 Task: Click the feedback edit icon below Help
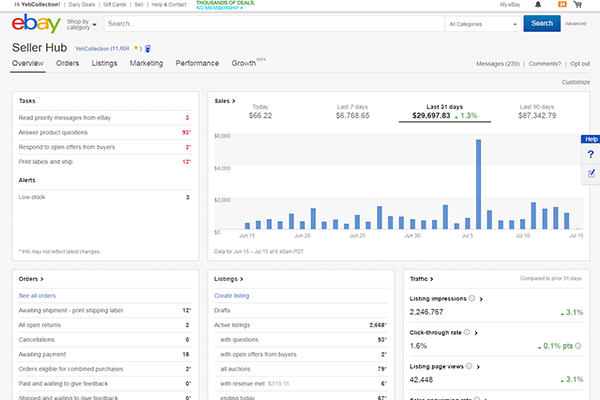(591, 173)
